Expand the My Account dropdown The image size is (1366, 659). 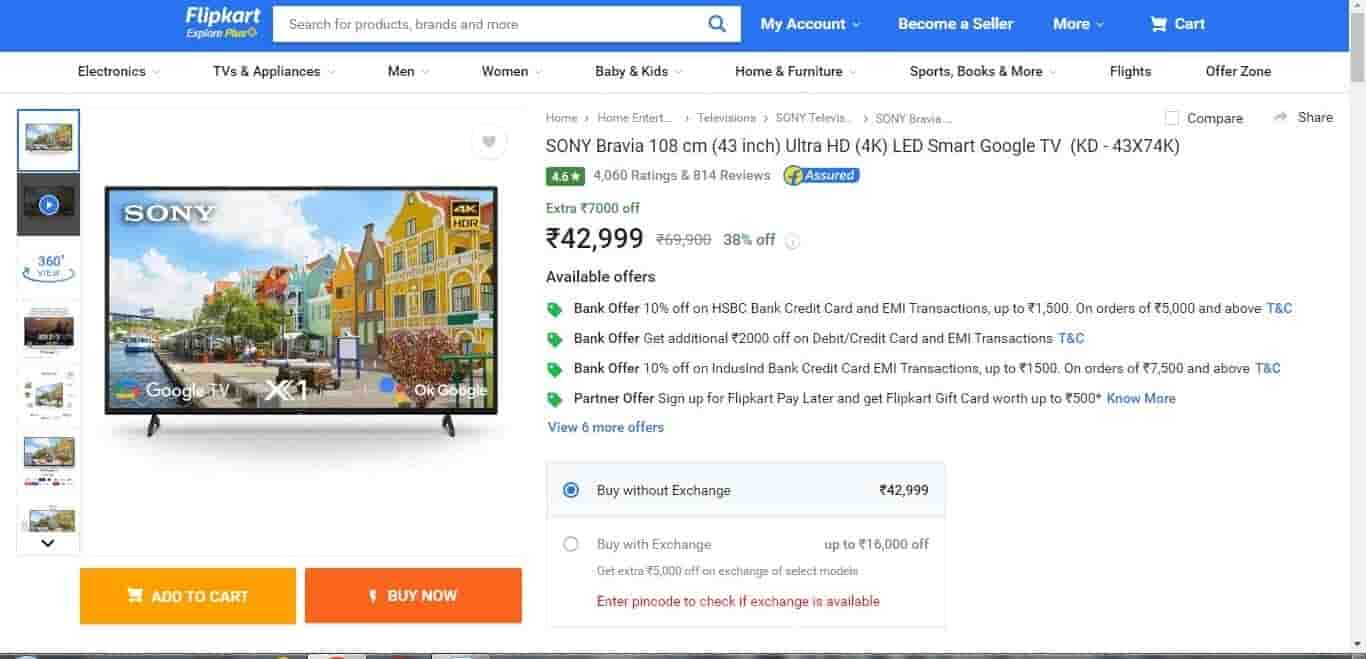tap(810, 24)
